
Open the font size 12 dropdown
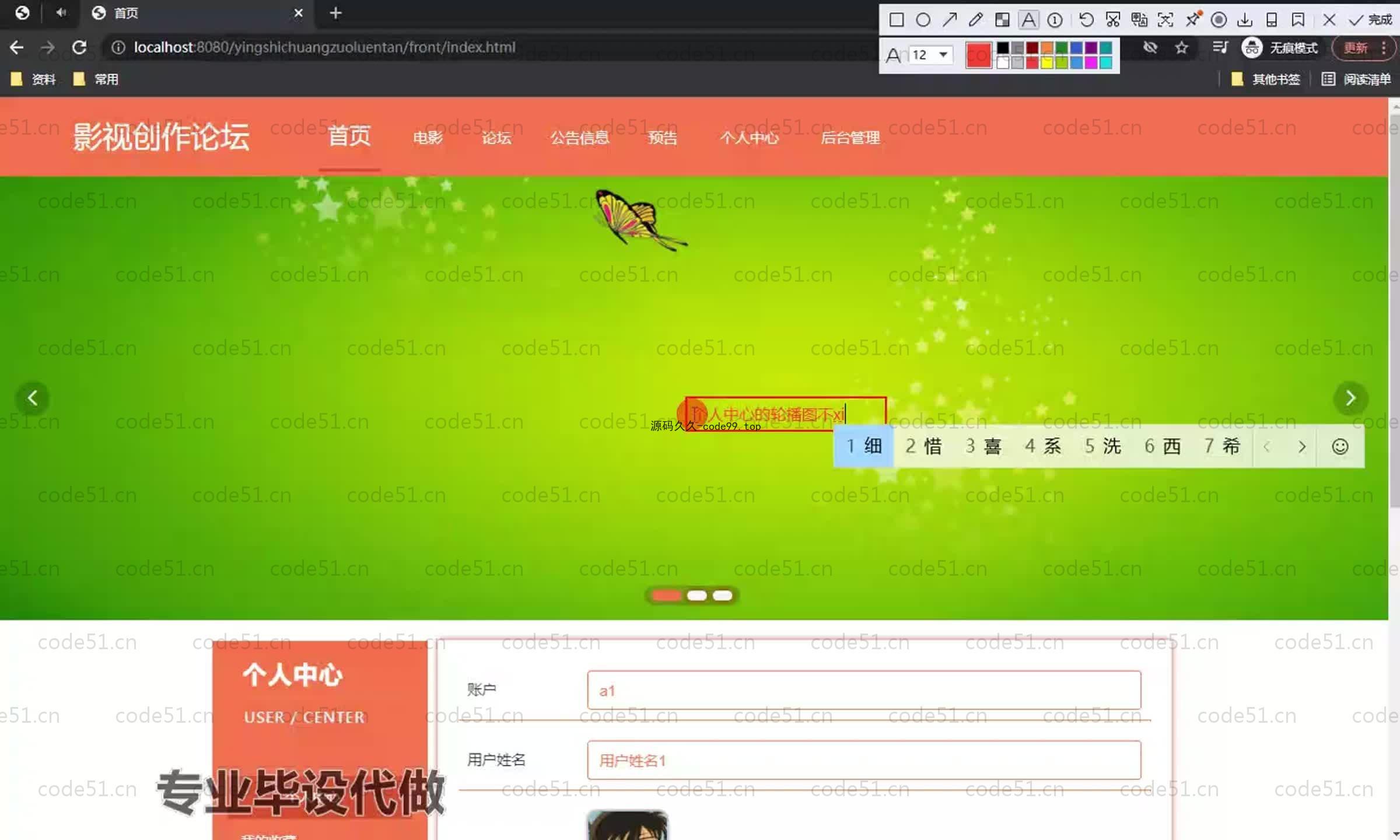931,55
